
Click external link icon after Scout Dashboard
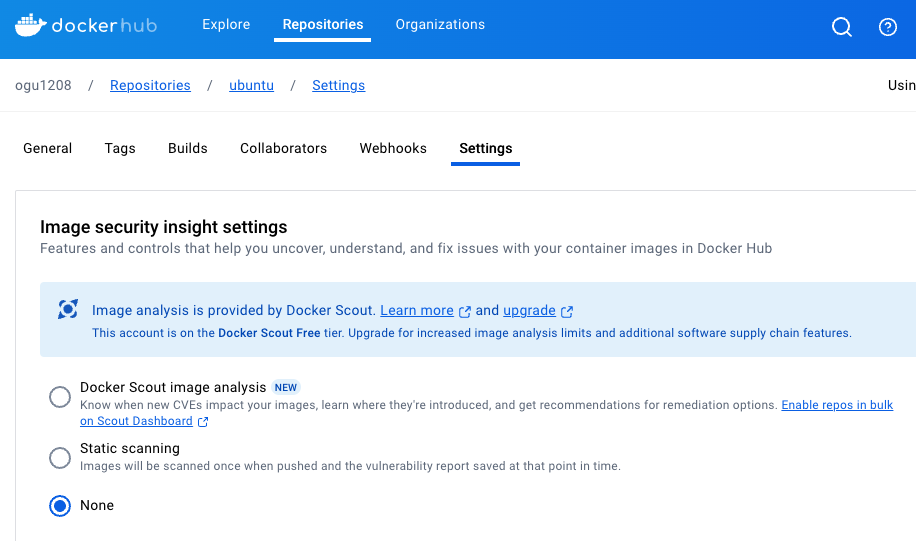coord(203,422)
